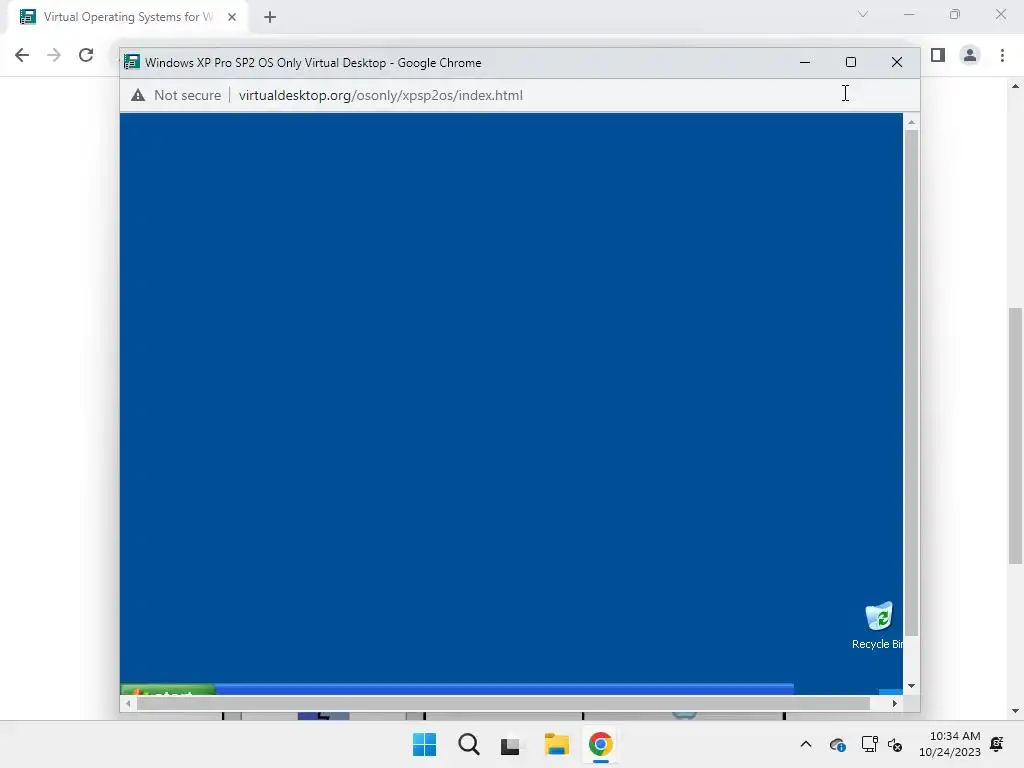
Task: Click popup vertical scrollbar up arrow
Action: click(911, 121)
